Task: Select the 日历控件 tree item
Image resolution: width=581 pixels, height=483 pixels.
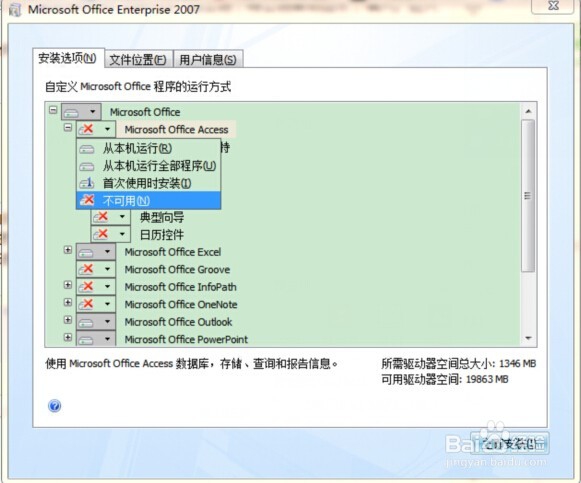Action: tap(162, 234)
